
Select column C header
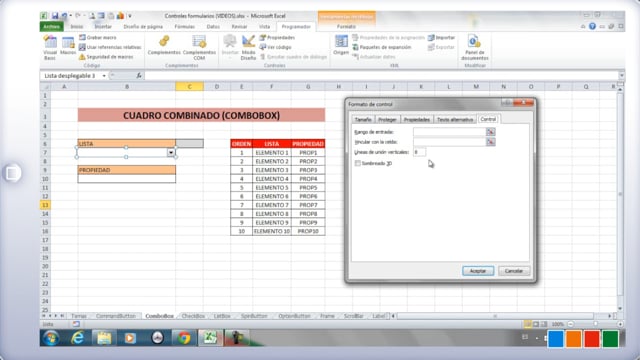coord(189,87)
